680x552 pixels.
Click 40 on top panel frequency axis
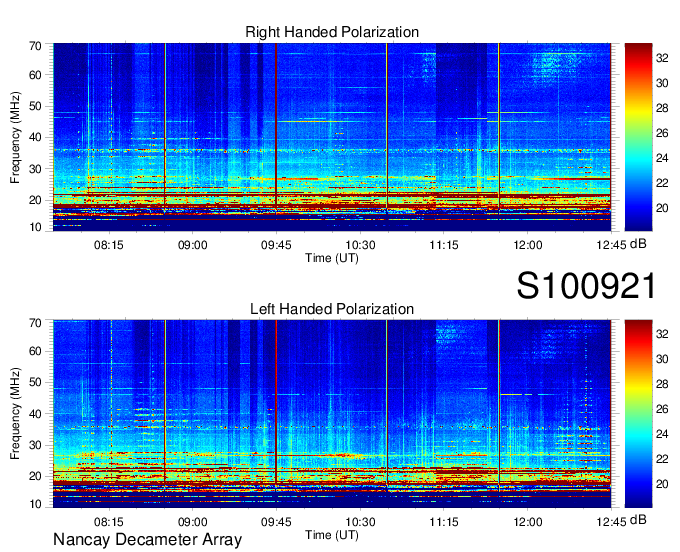pyautogui.click(x=35, y=138)
